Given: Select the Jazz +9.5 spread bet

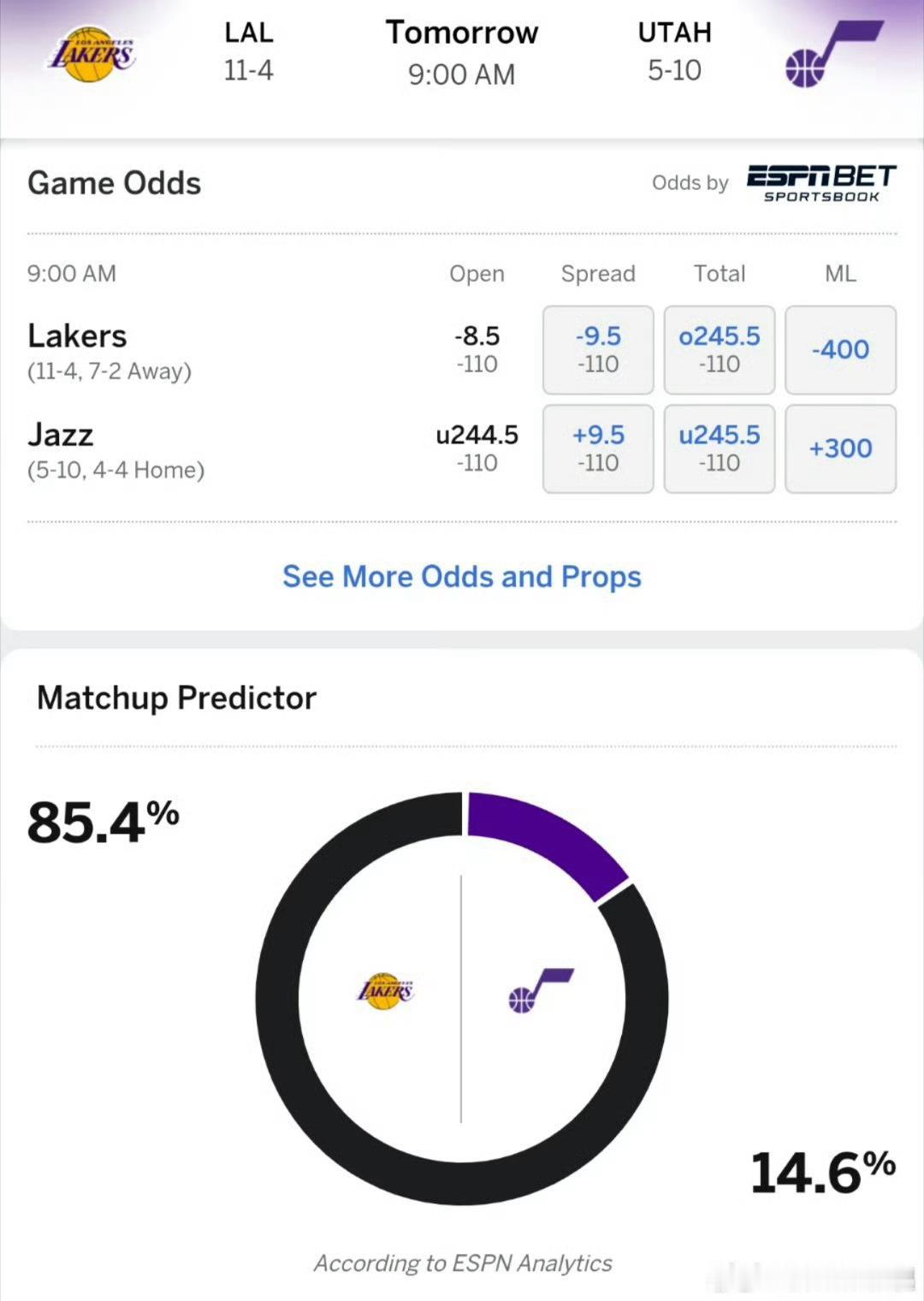Looking at the screenshot, I should pos(598,449).
